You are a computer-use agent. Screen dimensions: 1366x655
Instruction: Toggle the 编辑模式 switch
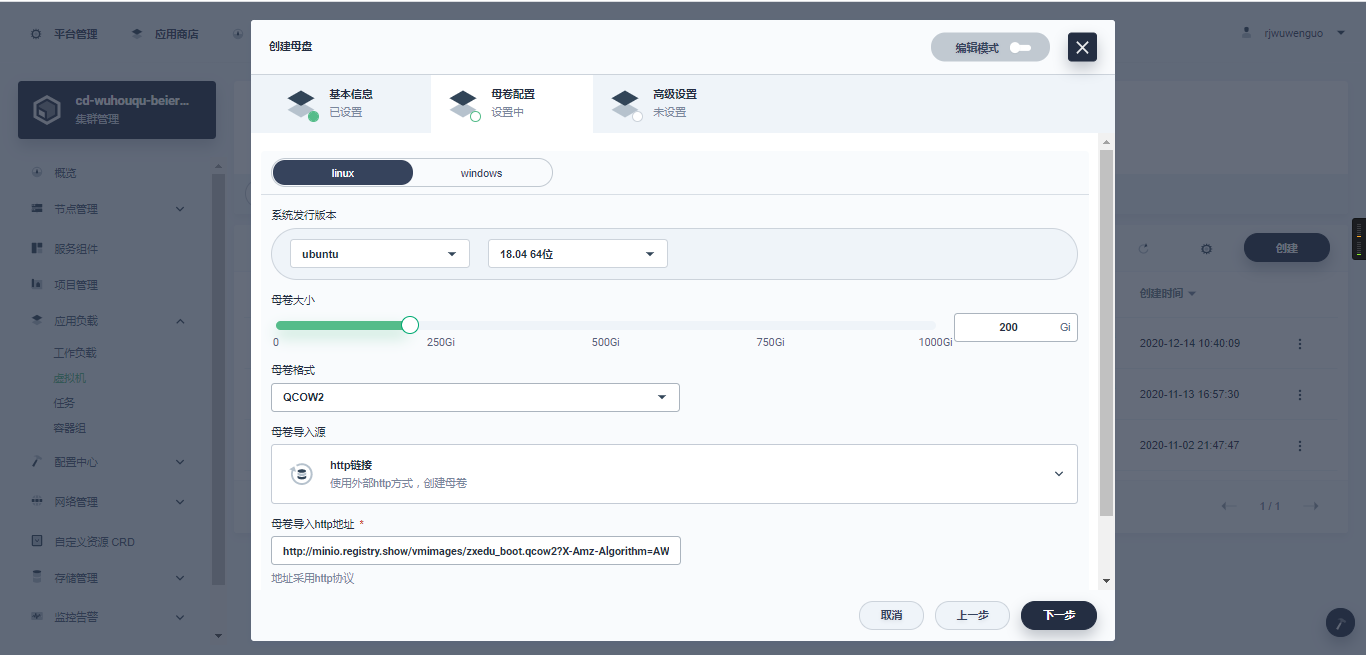click(x=1020, y=48)
